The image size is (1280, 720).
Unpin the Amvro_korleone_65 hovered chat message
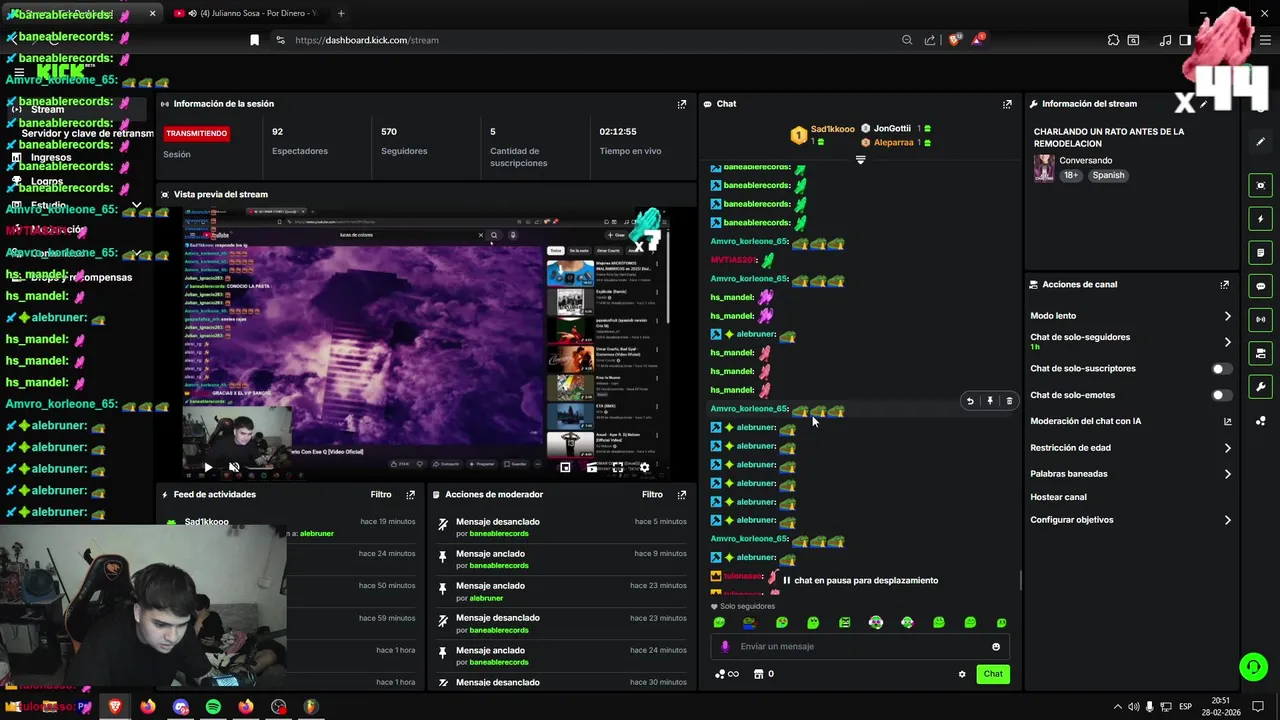point(990,401)
